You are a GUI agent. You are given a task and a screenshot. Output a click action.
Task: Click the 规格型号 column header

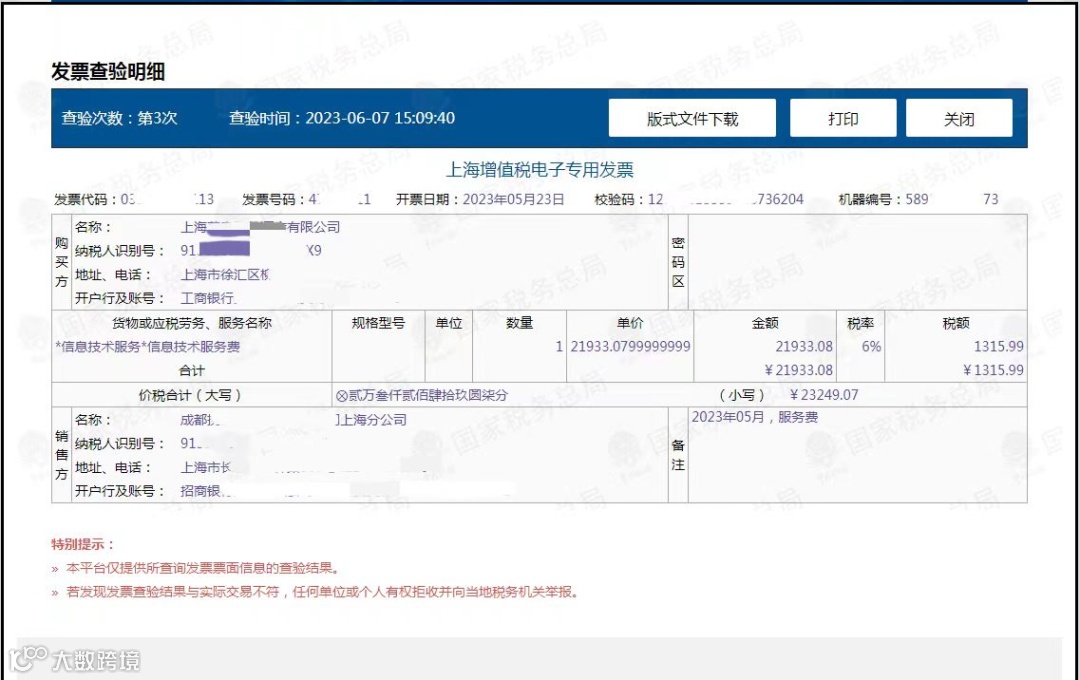pos(378,323)
